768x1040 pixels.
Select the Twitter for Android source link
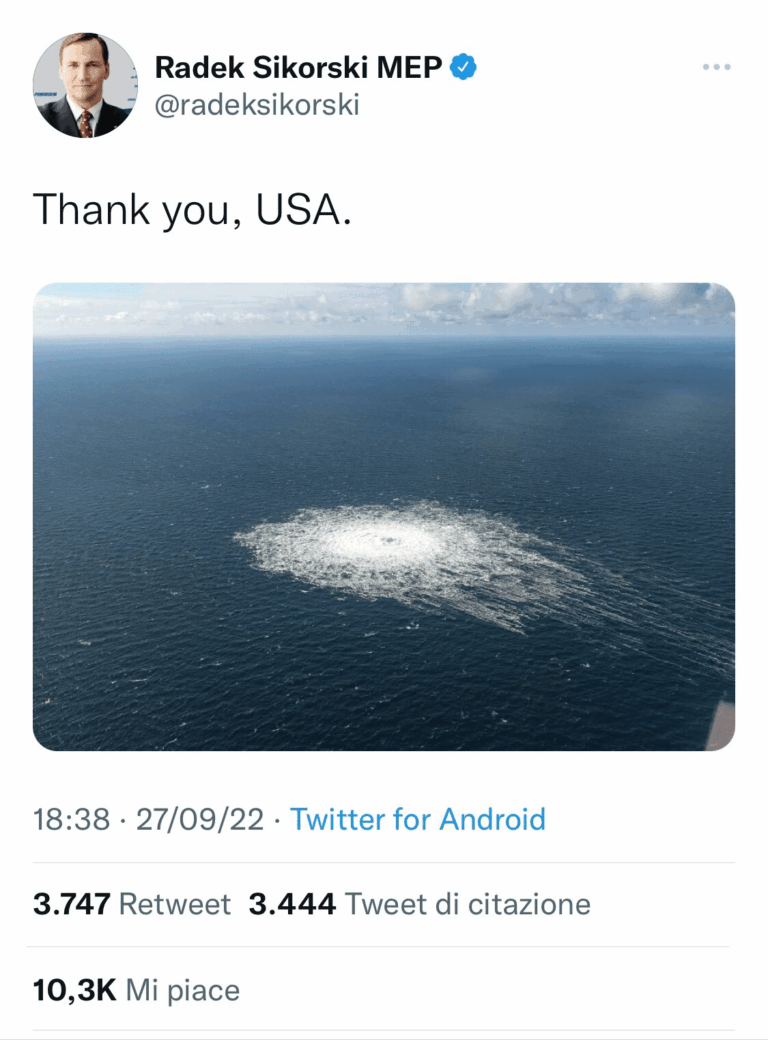[x=417, y=819]
